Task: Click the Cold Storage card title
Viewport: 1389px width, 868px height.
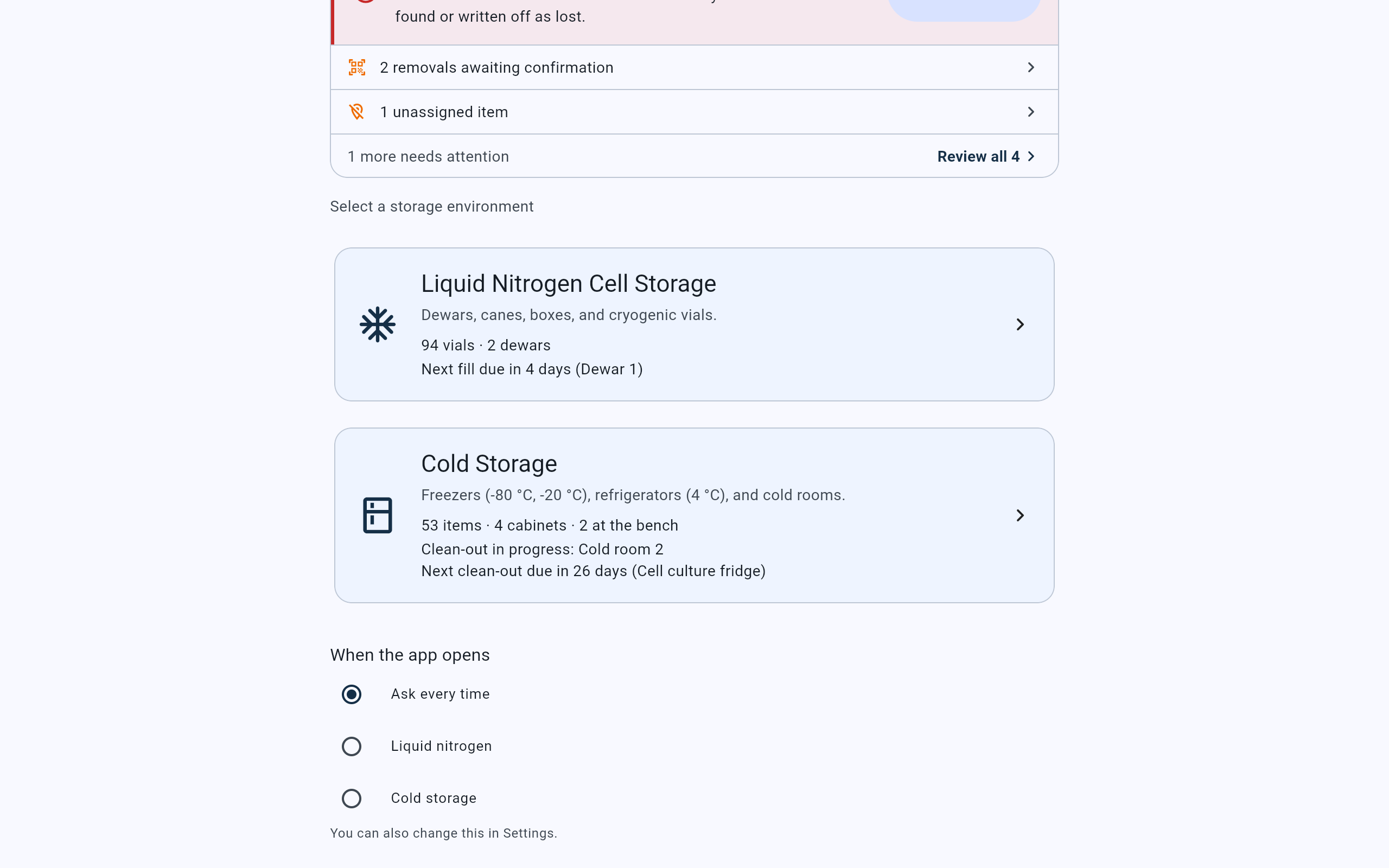Action: (x=488, y=464)
